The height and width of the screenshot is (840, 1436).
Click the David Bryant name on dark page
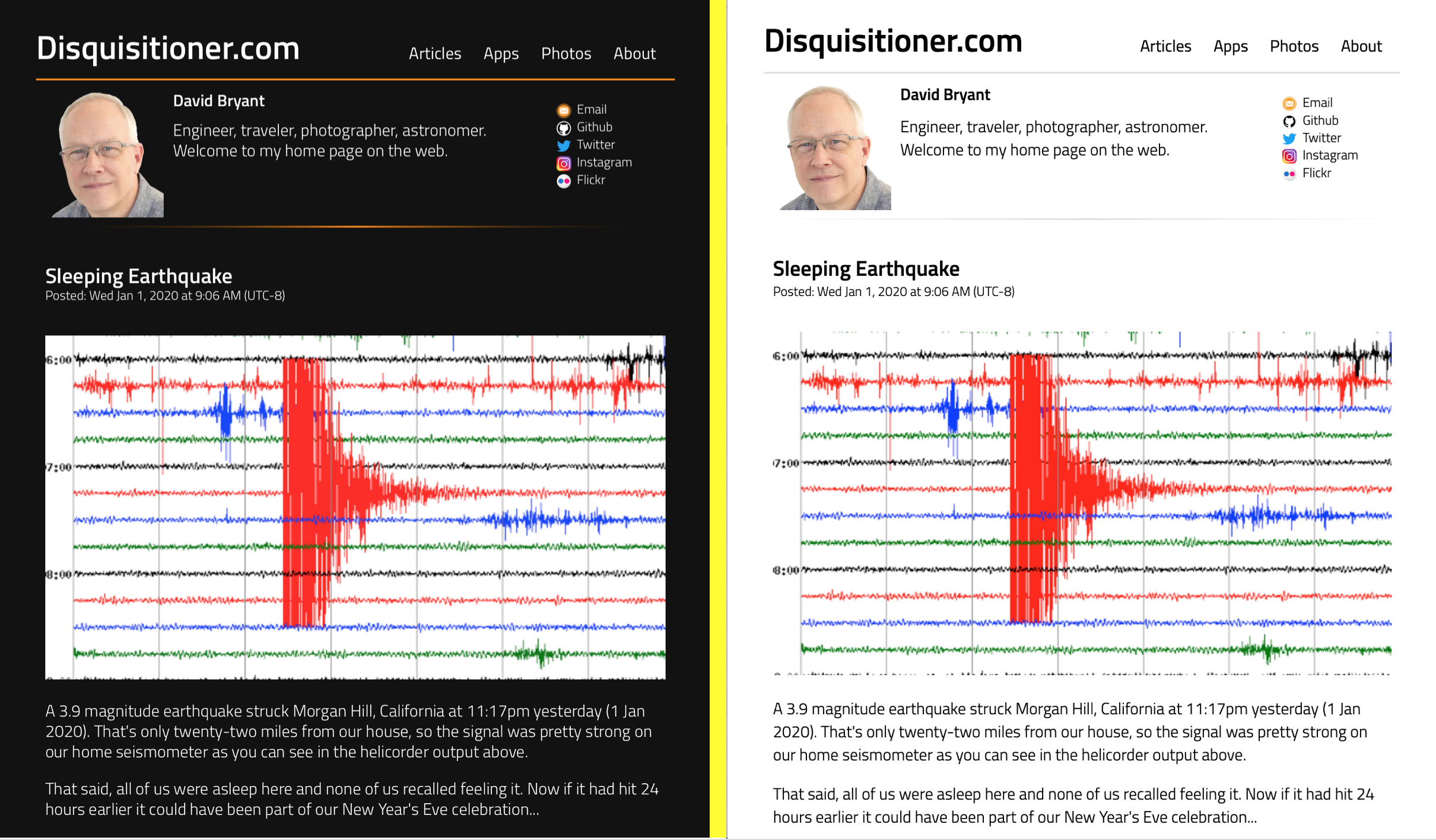219,101
